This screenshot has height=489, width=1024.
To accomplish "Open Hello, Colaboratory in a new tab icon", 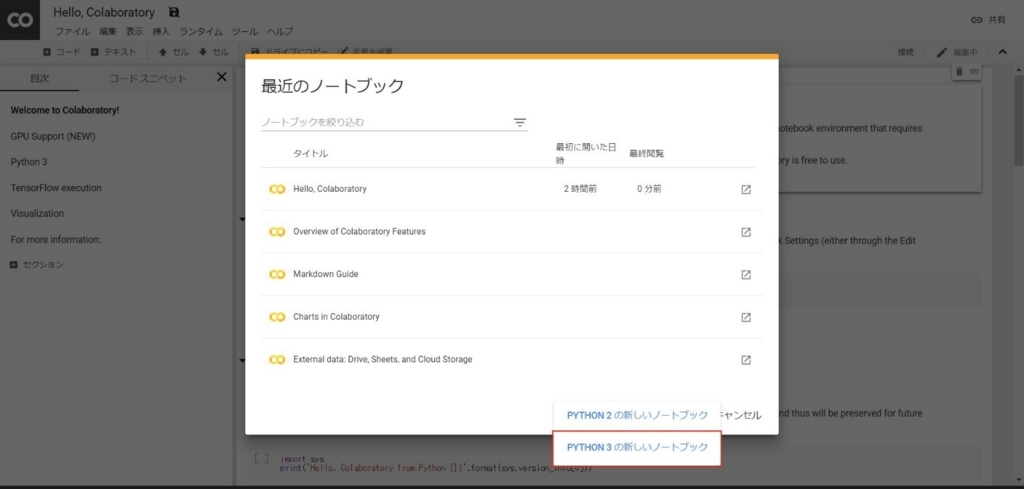I will click(x=746, y=189).
